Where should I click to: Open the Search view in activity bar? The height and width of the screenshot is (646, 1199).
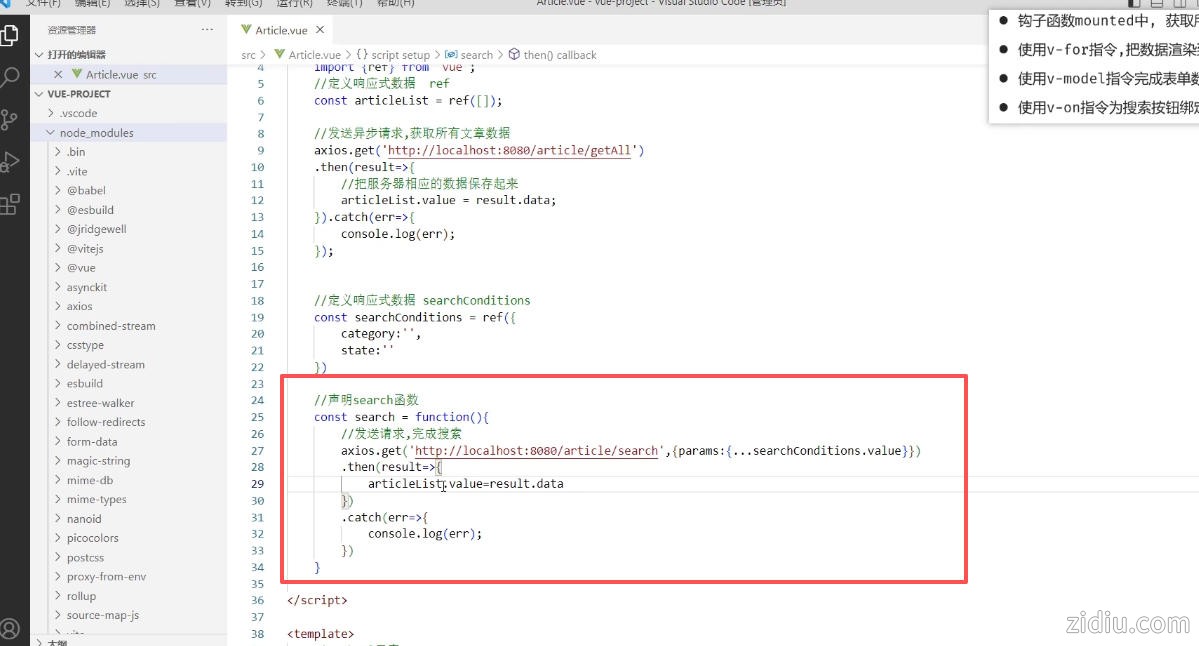(10, 77)
